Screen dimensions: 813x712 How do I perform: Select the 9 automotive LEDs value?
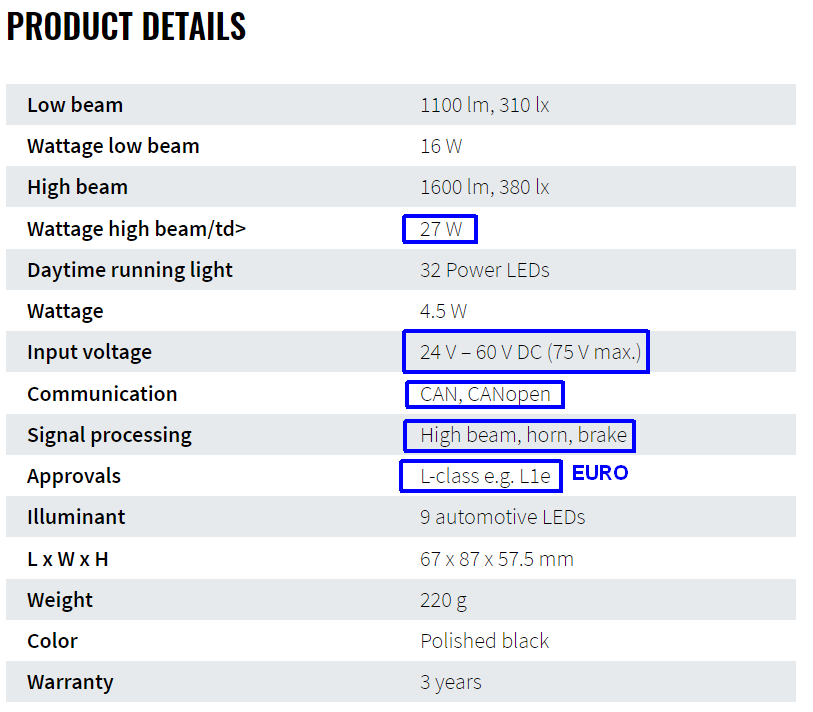[x=502, y=517]
